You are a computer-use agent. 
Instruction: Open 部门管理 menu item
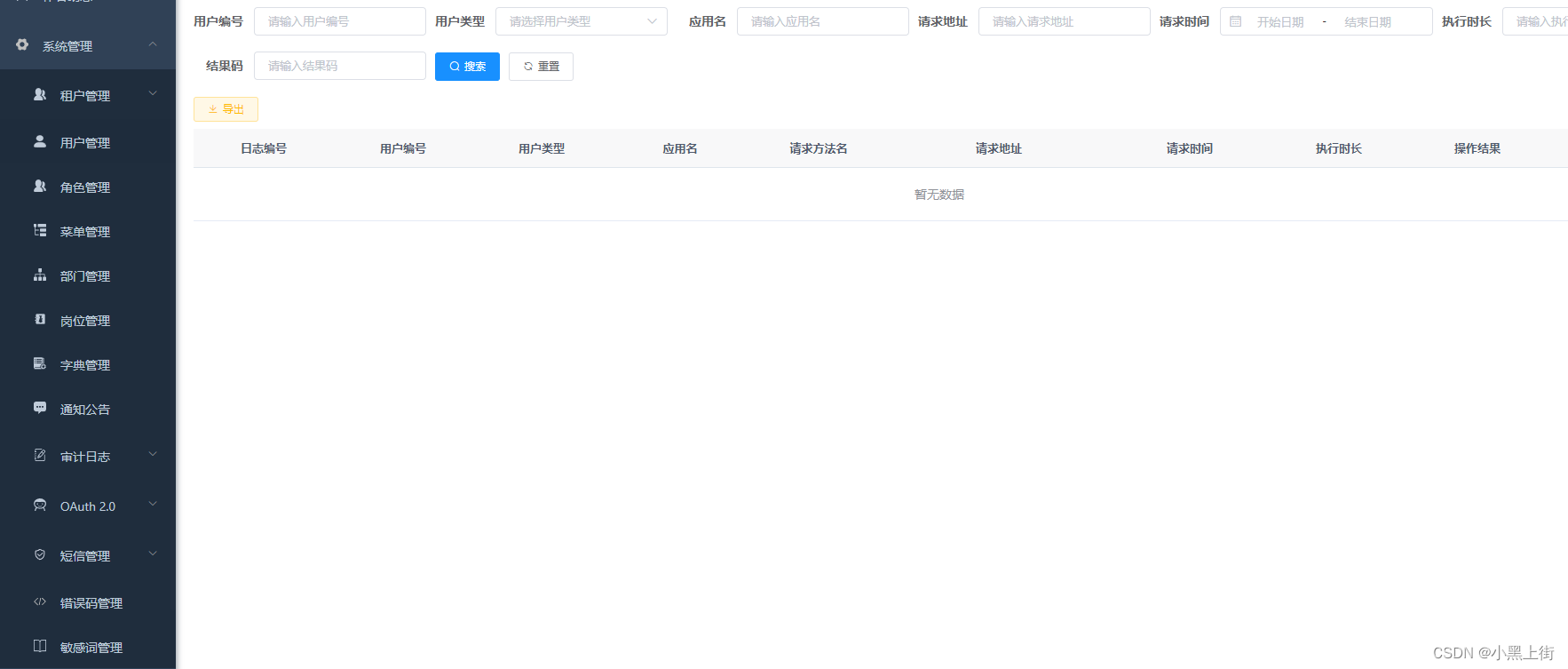88,275
